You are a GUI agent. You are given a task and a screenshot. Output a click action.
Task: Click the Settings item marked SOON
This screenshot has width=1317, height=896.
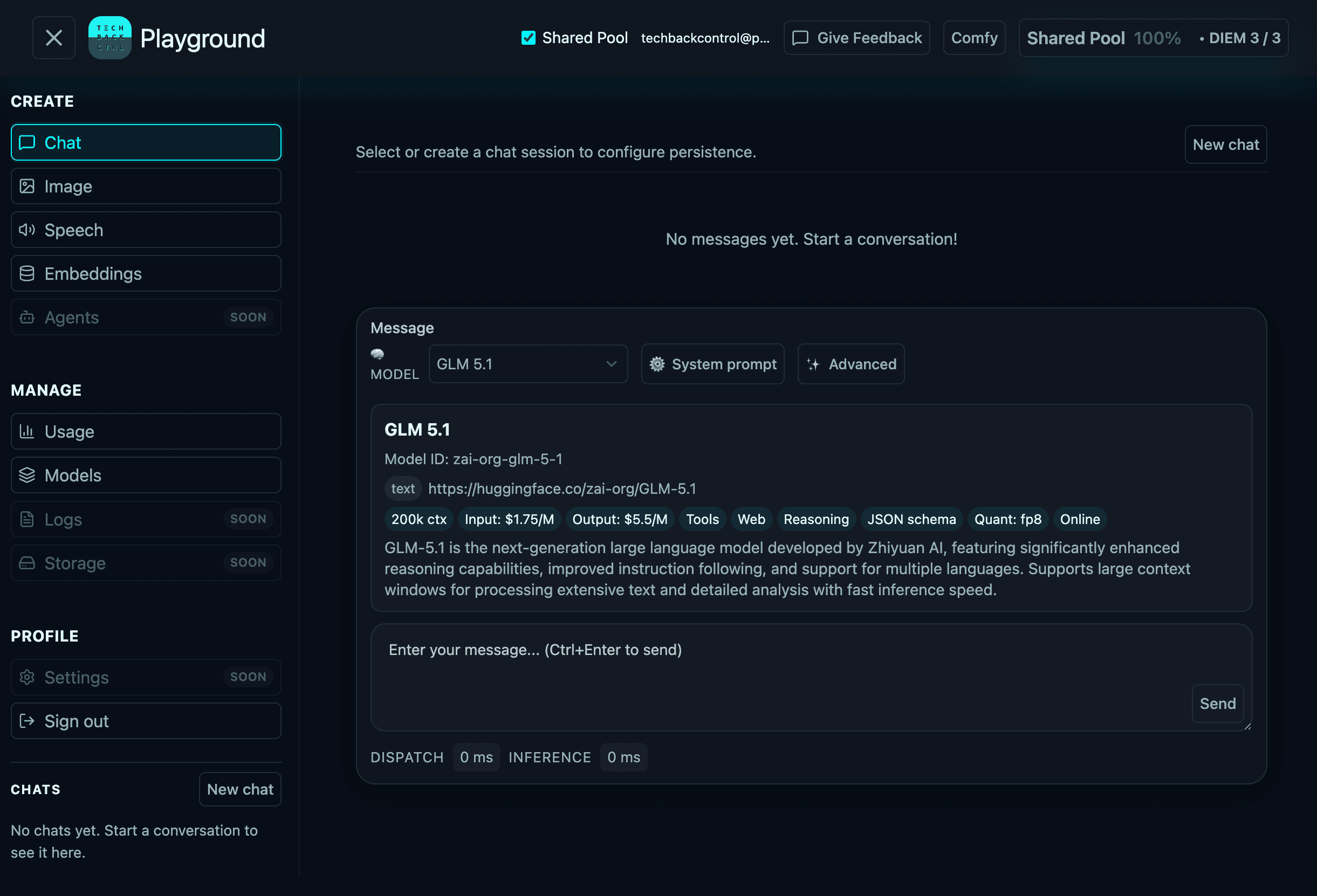click(146, 677)
